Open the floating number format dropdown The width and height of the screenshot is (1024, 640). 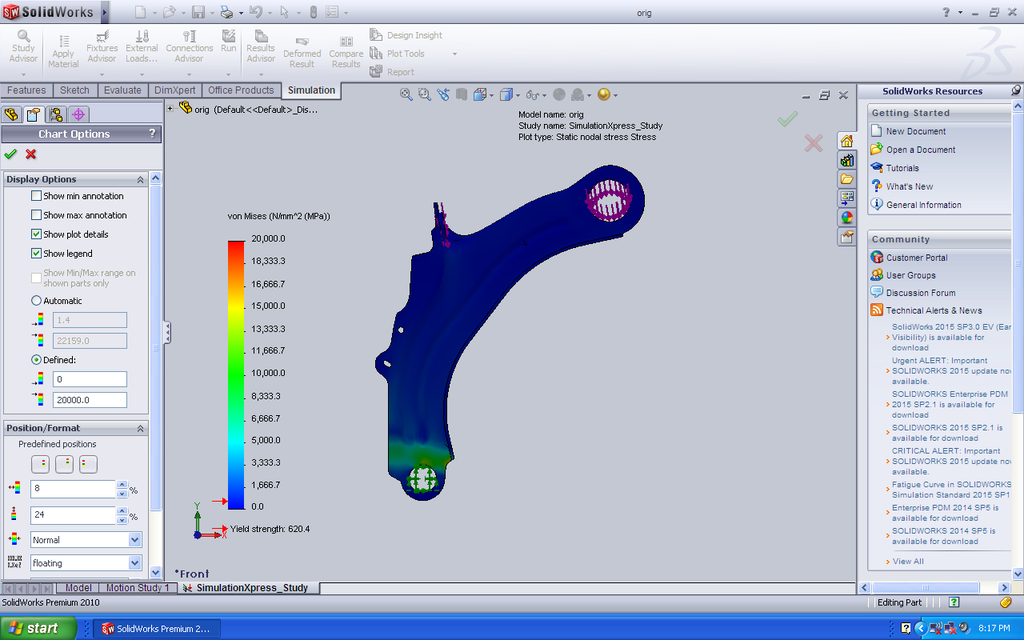(135, 563)
